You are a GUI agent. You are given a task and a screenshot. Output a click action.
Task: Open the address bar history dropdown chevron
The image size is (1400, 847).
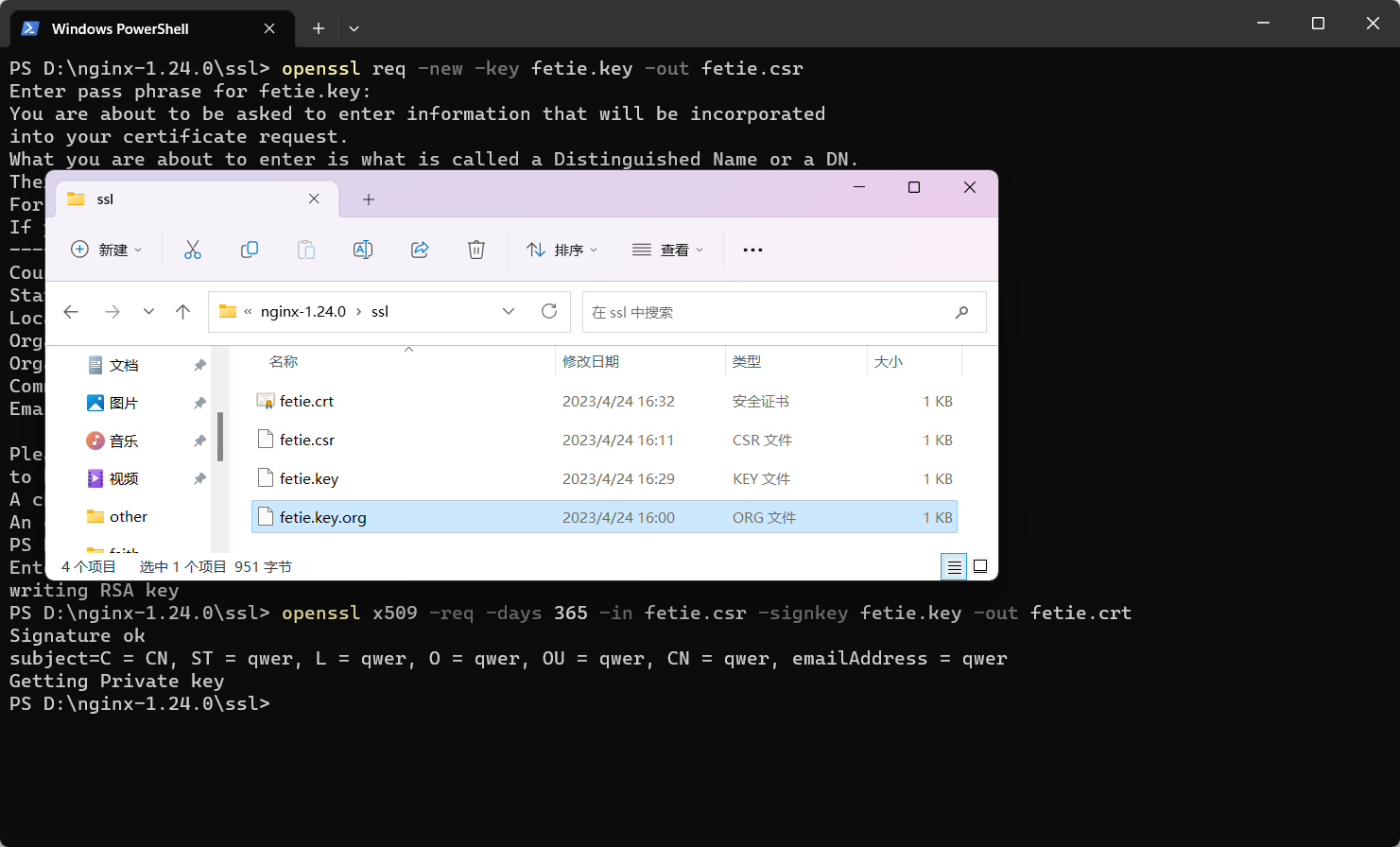pos(509,311)
